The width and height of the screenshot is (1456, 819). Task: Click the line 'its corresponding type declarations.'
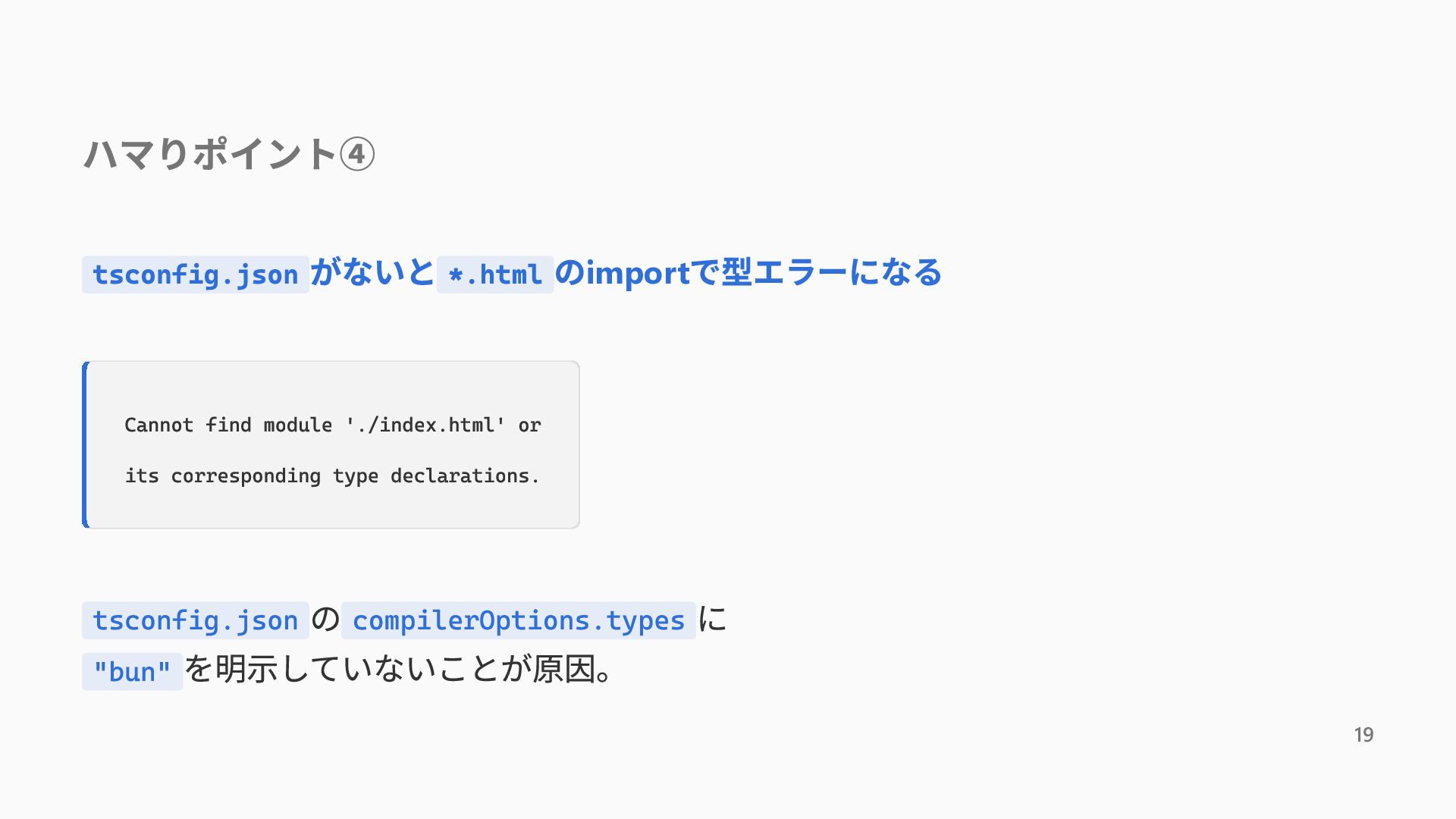pos(332,476)
